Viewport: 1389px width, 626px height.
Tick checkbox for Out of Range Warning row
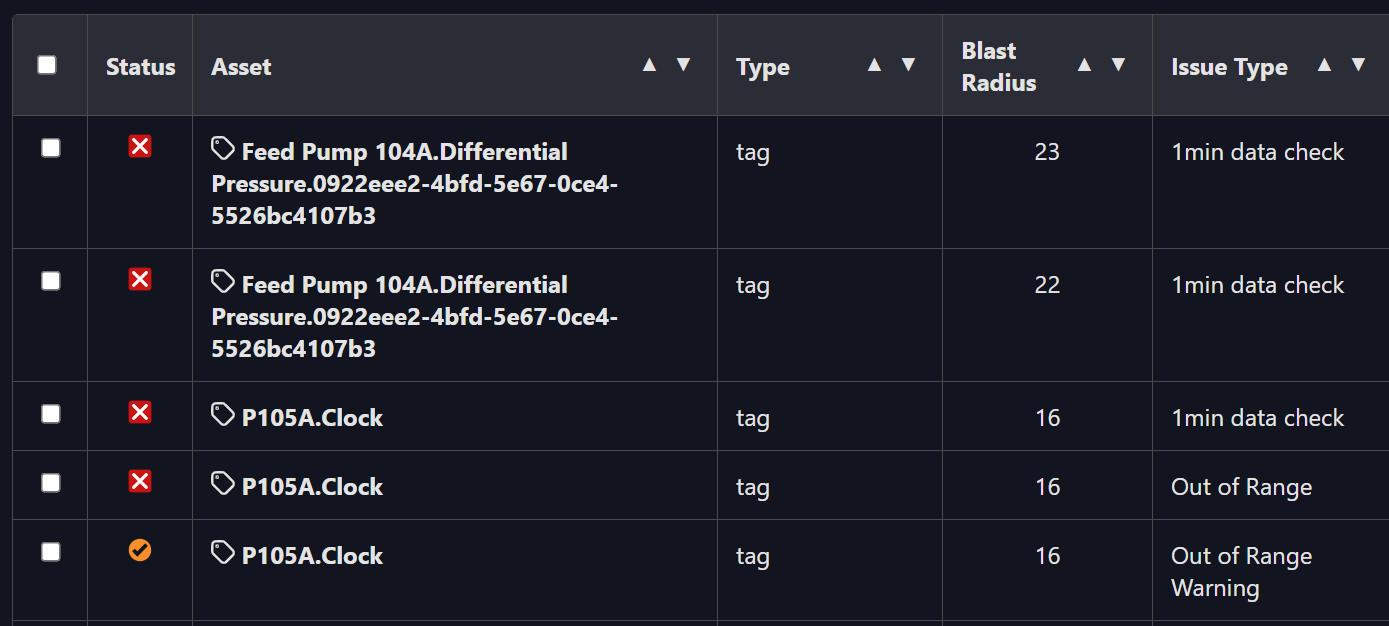click(x=50, y=551)
